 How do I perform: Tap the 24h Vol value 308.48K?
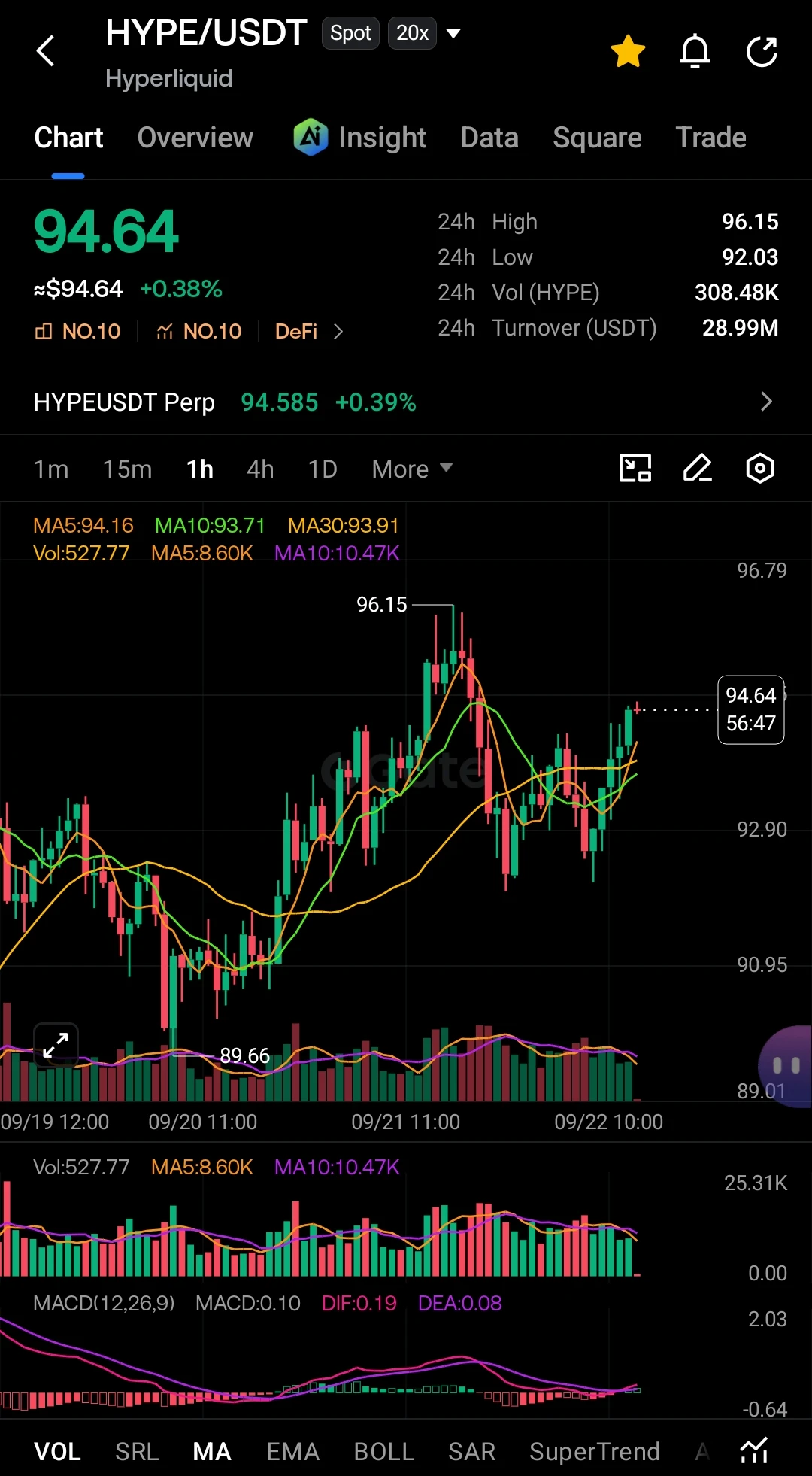point(737,293)
